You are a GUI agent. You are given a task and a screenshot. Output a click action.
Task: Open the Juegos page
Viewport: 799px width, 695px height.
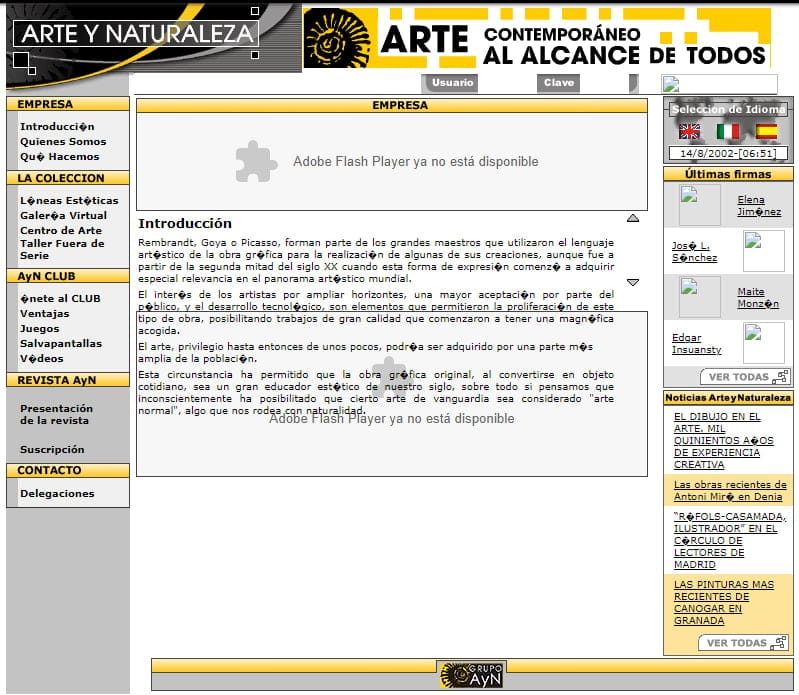tap(40, 329)
